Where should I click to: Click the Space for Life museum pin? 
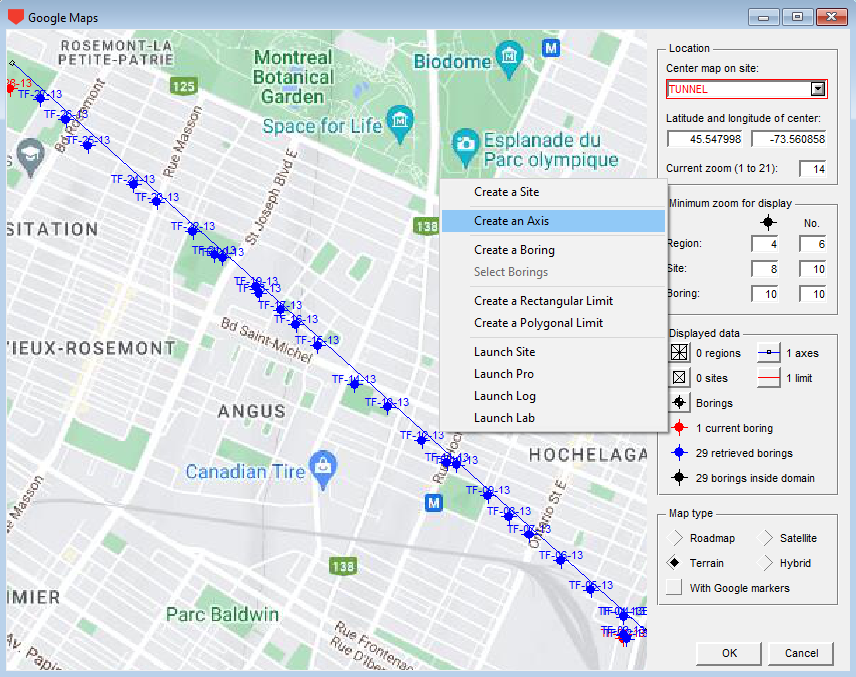pos(400,123)
